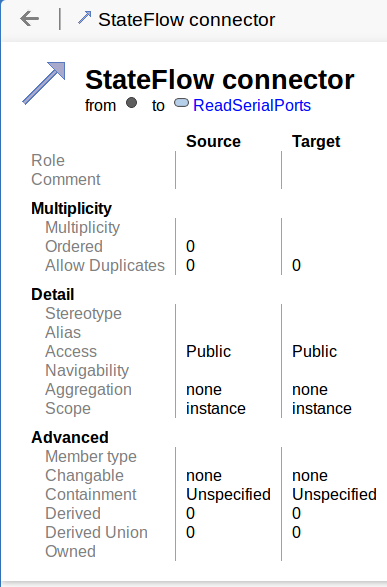Image resolution: width=387 pixels, height=587 pixels.
Task: Click the Target Aggregation none value
Action: coord(310,390)
